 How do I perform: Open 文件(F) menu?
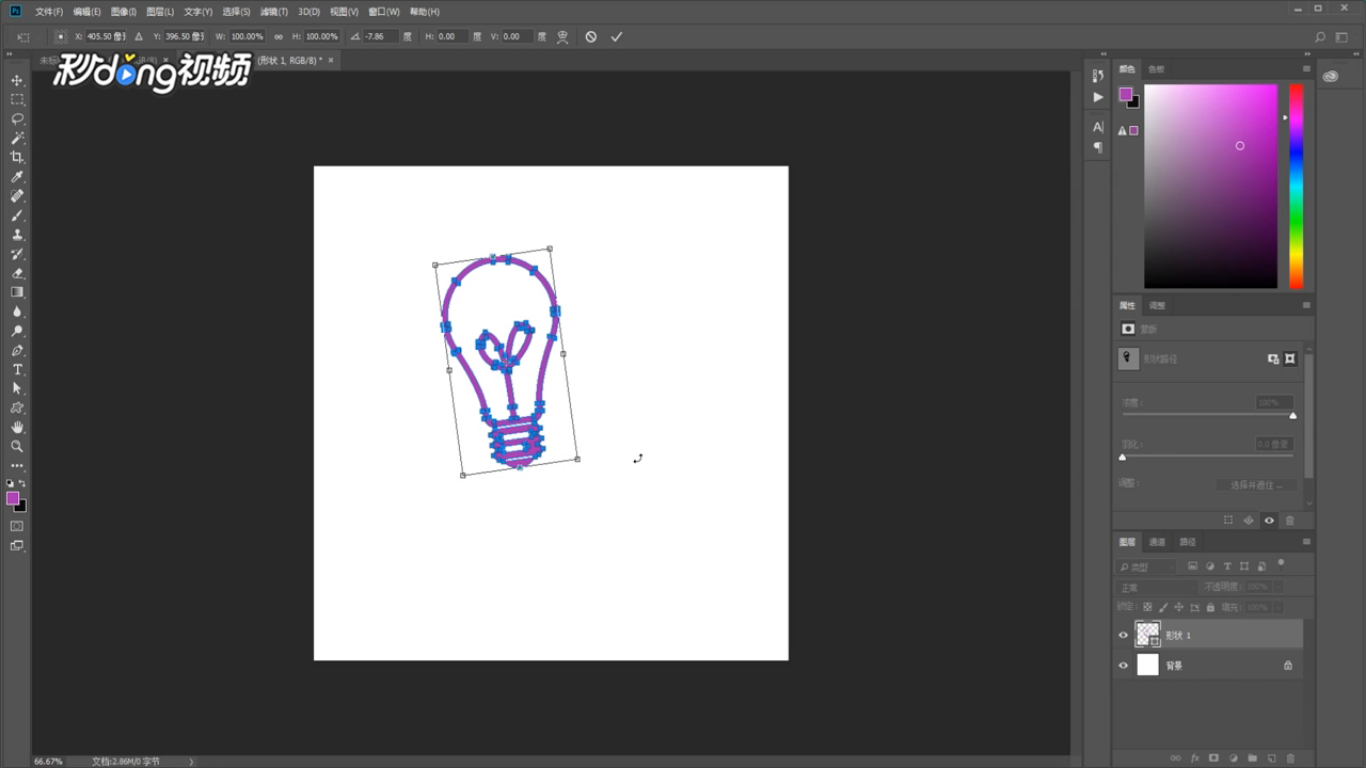click(x=49, y=12)
